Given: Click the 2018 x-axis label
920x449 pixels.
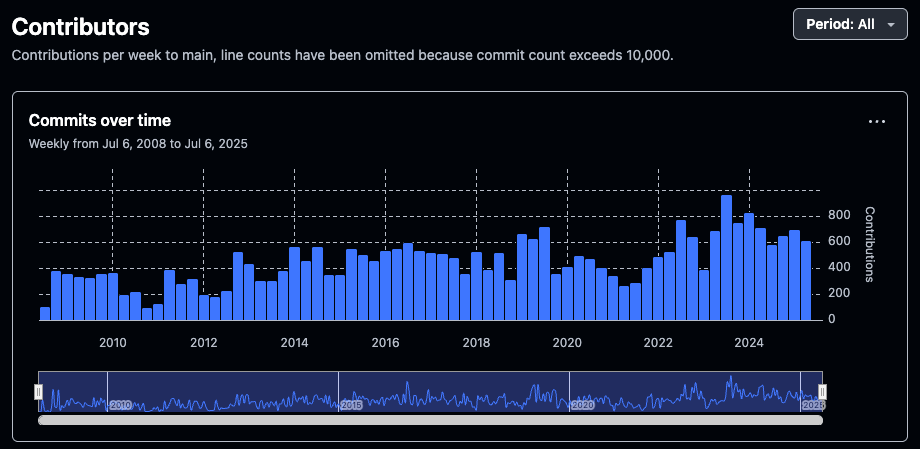Looking at the screenshot, I should (x=476, y=343).
